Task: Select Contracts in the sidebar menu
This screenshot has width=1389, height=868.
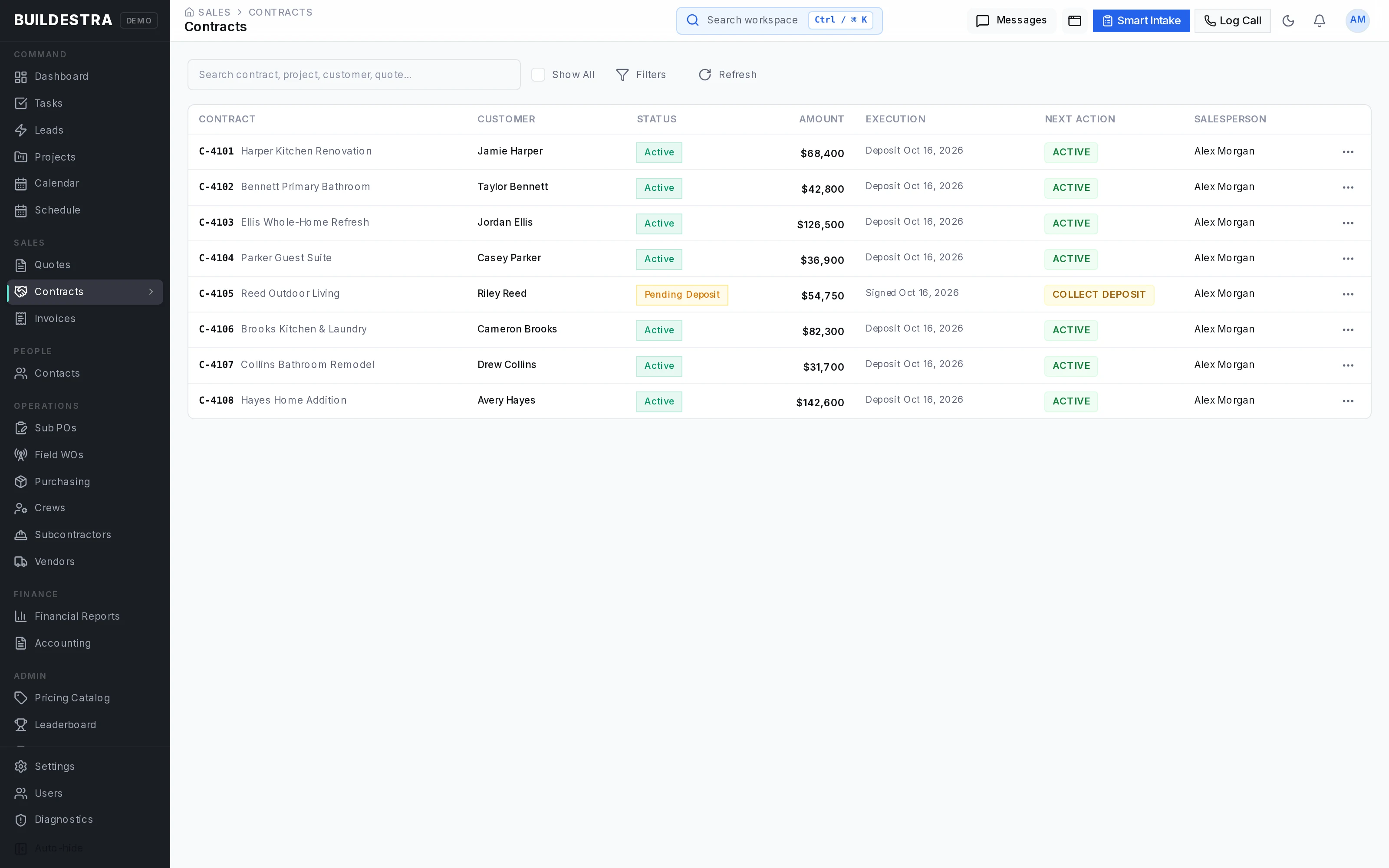Action: (x=85, y=292)
